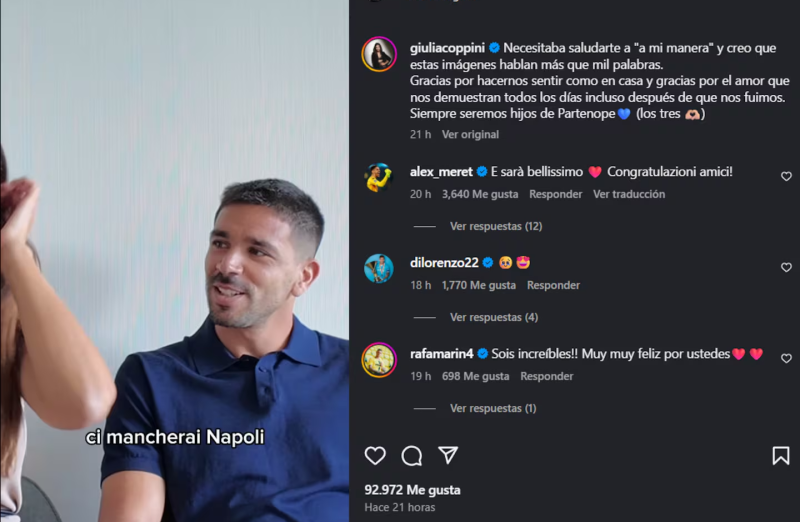The height and width of the screenshot is (522, 800).
Task: Like rafamarin4's comment
Action: (x=786, y=358)
